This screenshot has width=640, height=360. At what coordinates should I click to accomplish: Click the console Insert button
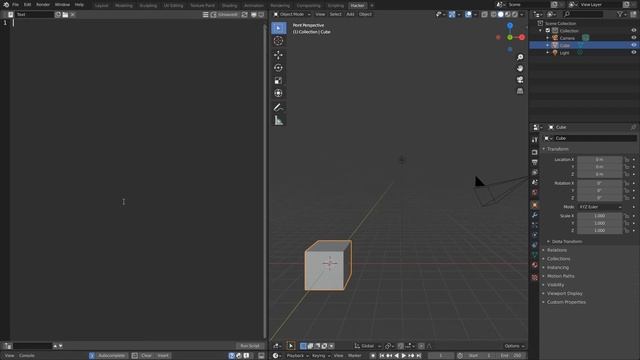click(x=163, y=356)
